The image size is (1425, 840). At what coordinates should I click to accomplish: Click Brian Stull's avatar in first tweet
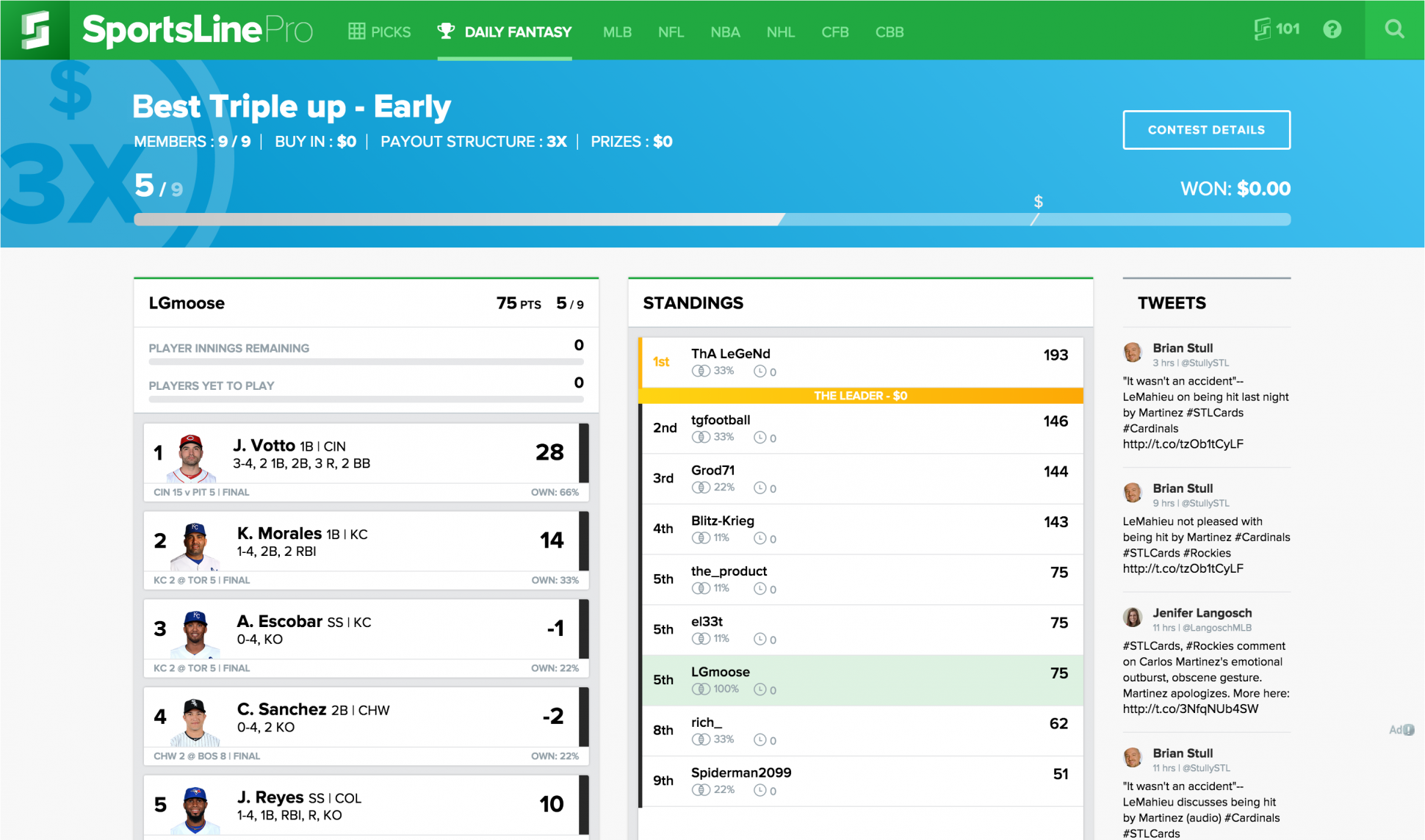1133,352
